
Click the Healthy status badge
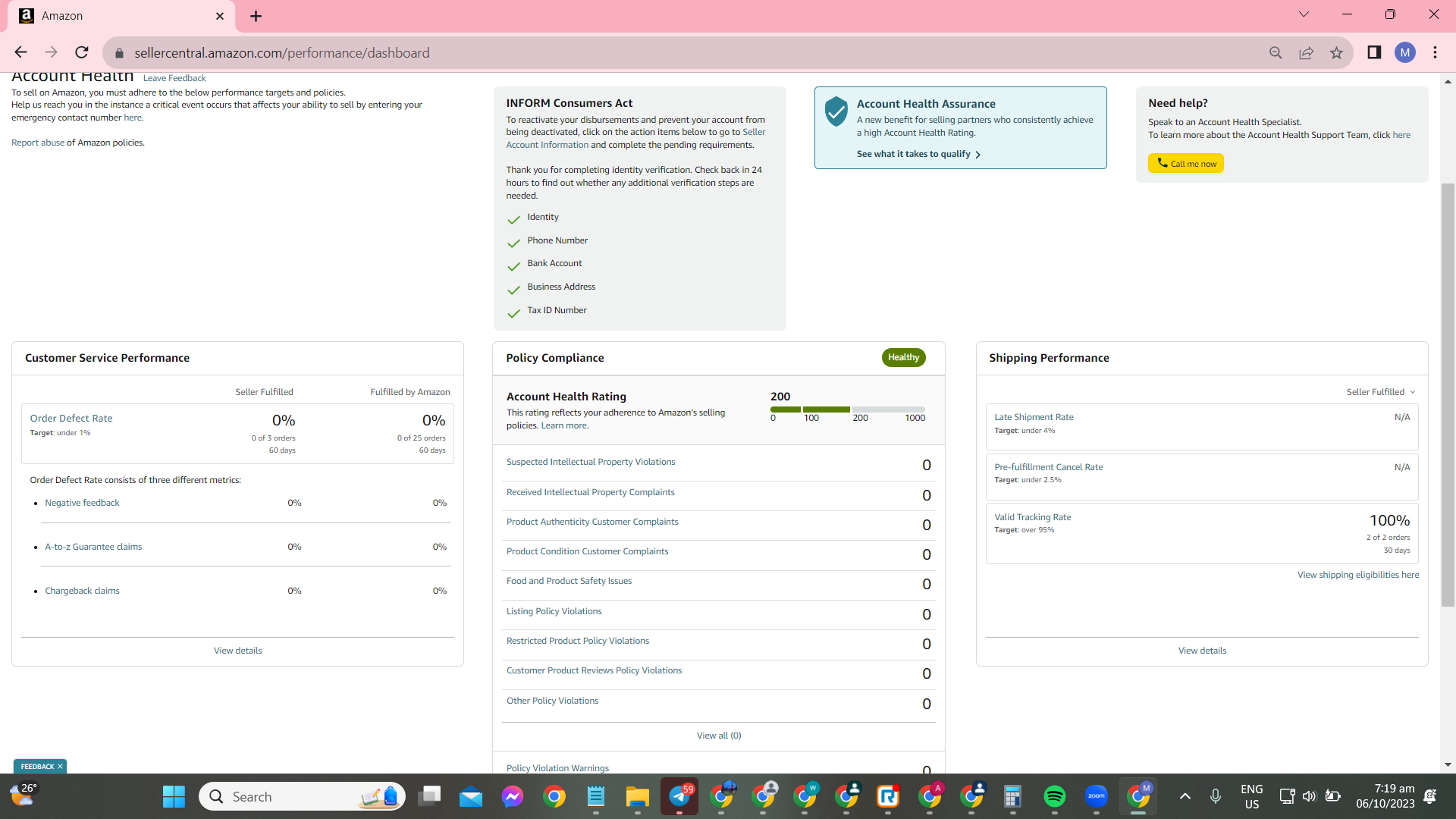(x=903, y=357)
